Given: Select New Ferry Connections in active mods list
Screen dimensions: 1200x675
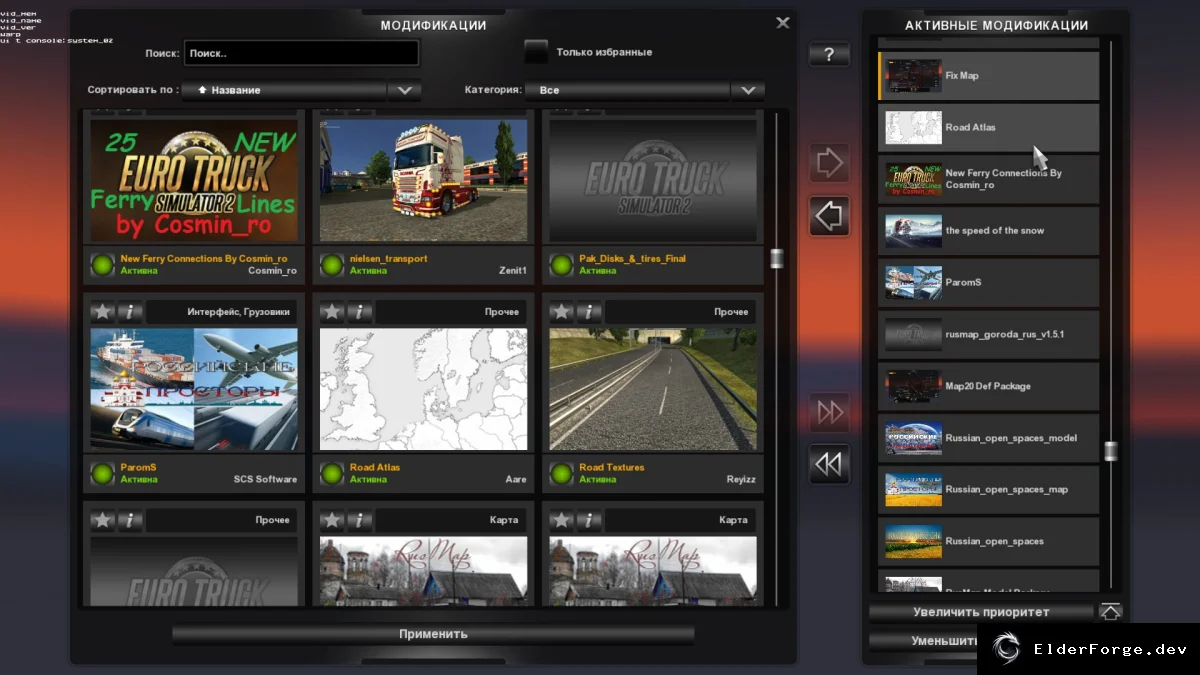Looking at the screenshot, I should 988,179.
